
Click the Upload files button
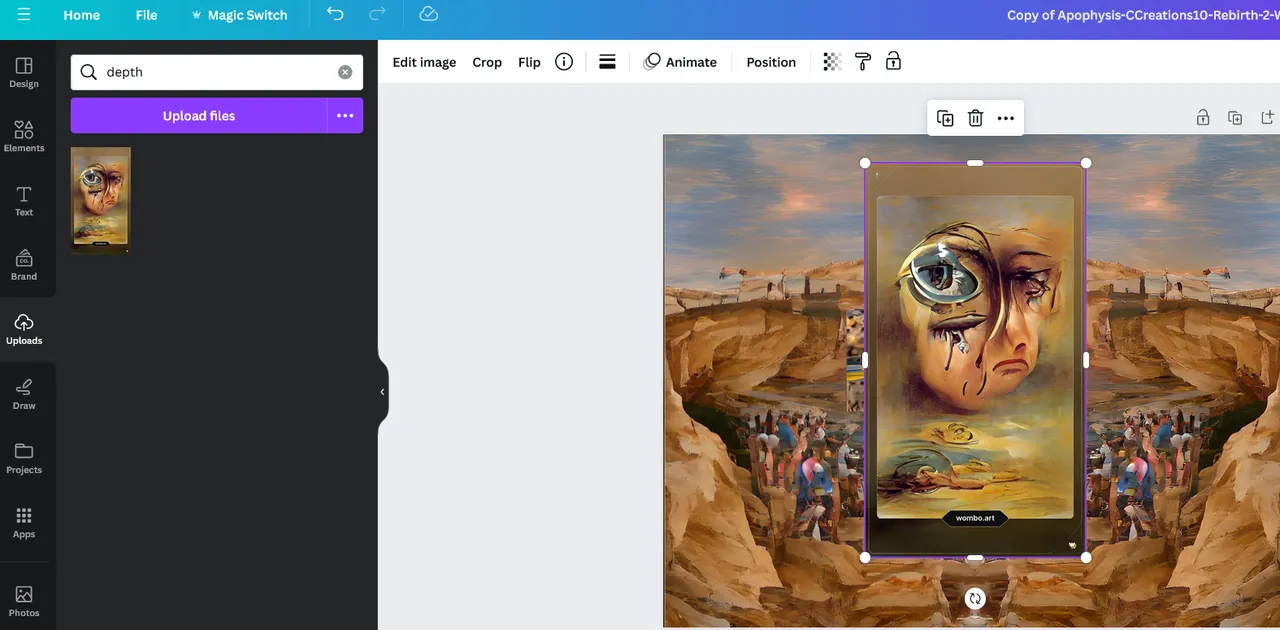[199, 116]
